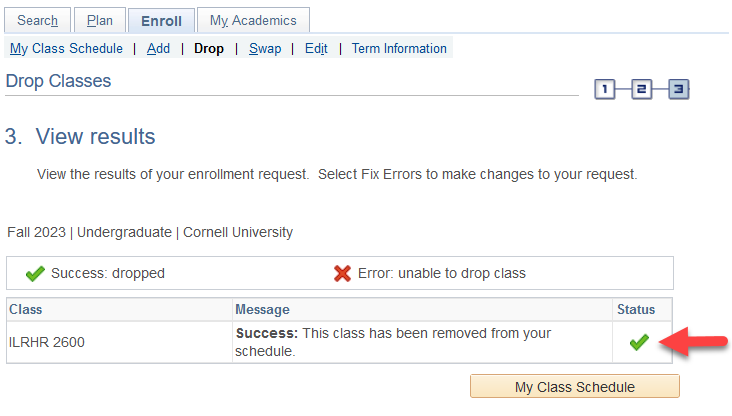Click green checkmark in Status column
The image size is (732, 416).
point(639,342)
